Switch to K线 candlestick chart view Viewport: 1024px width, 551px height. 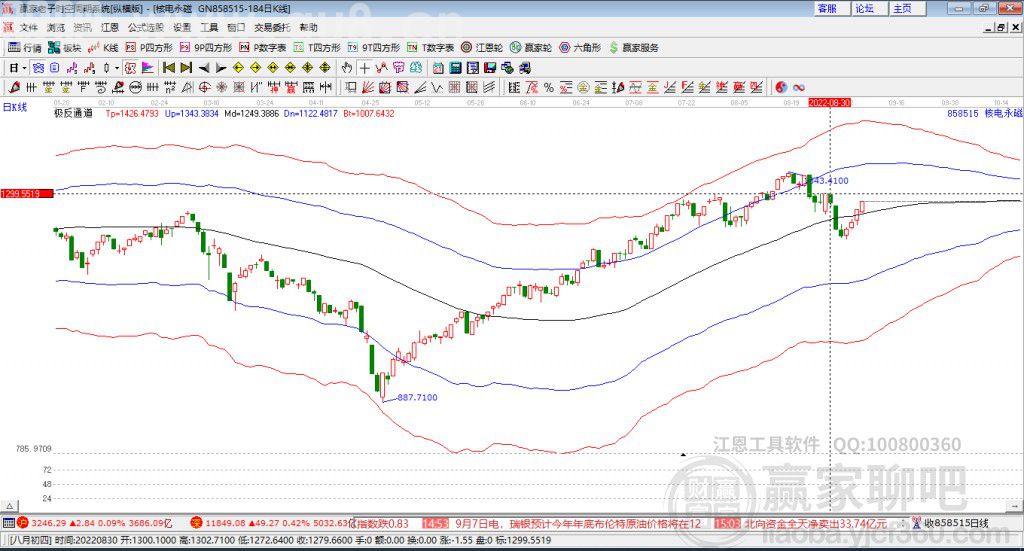click(103, 48)
